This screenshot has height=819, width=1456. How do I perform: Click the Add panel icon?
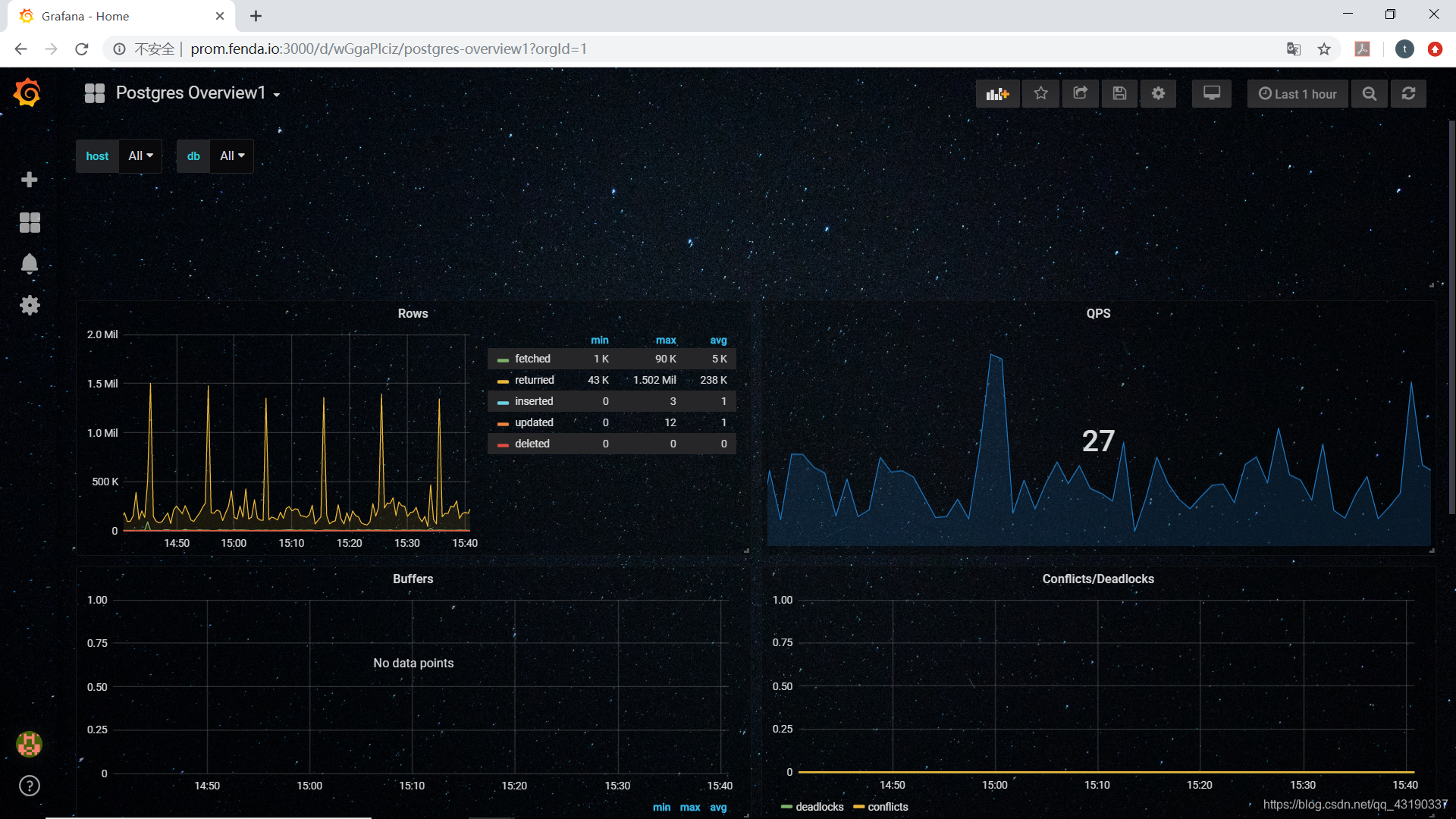[997, 93]
